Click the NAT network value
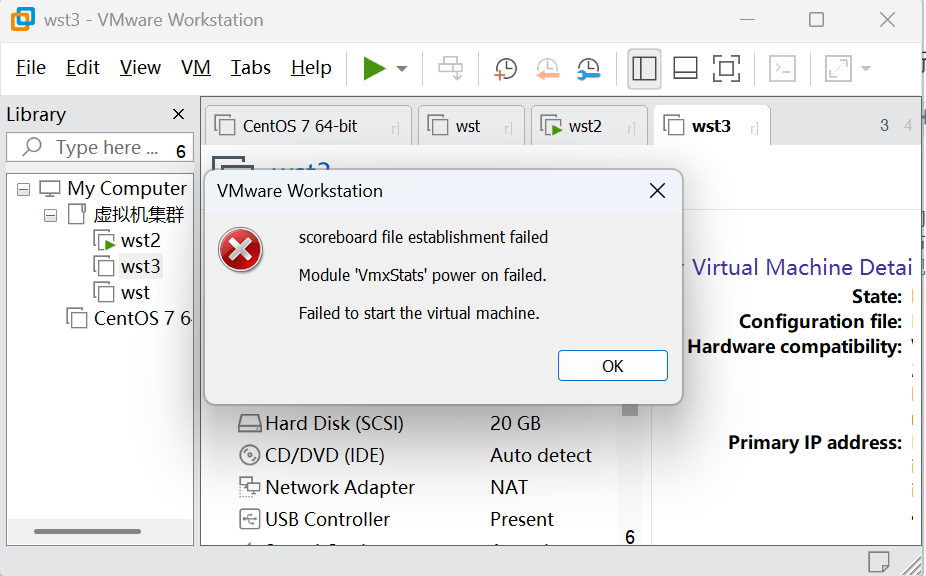 point(509,487)
